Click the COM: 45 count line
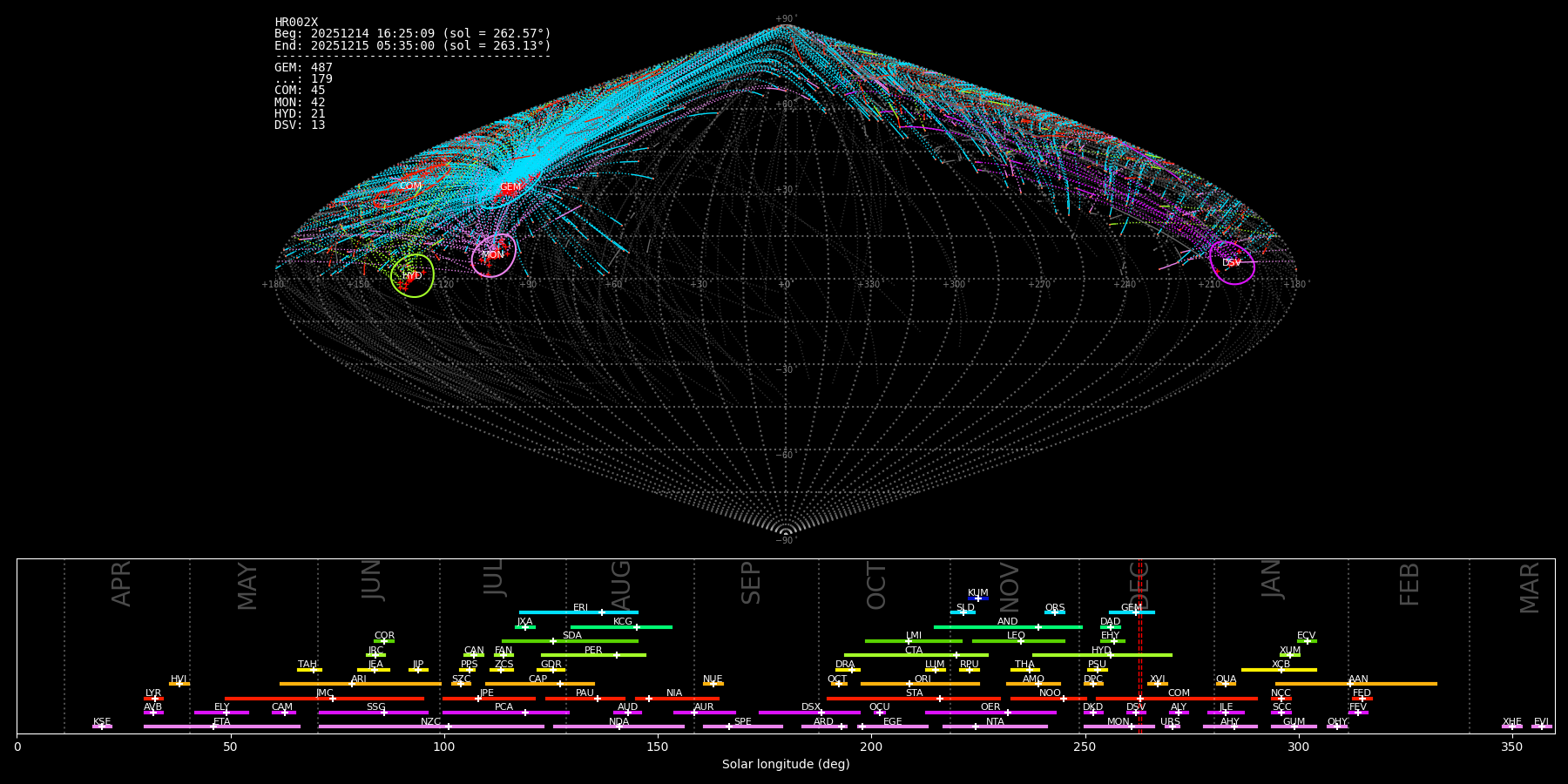1568x784 pixels. point(300,91)
